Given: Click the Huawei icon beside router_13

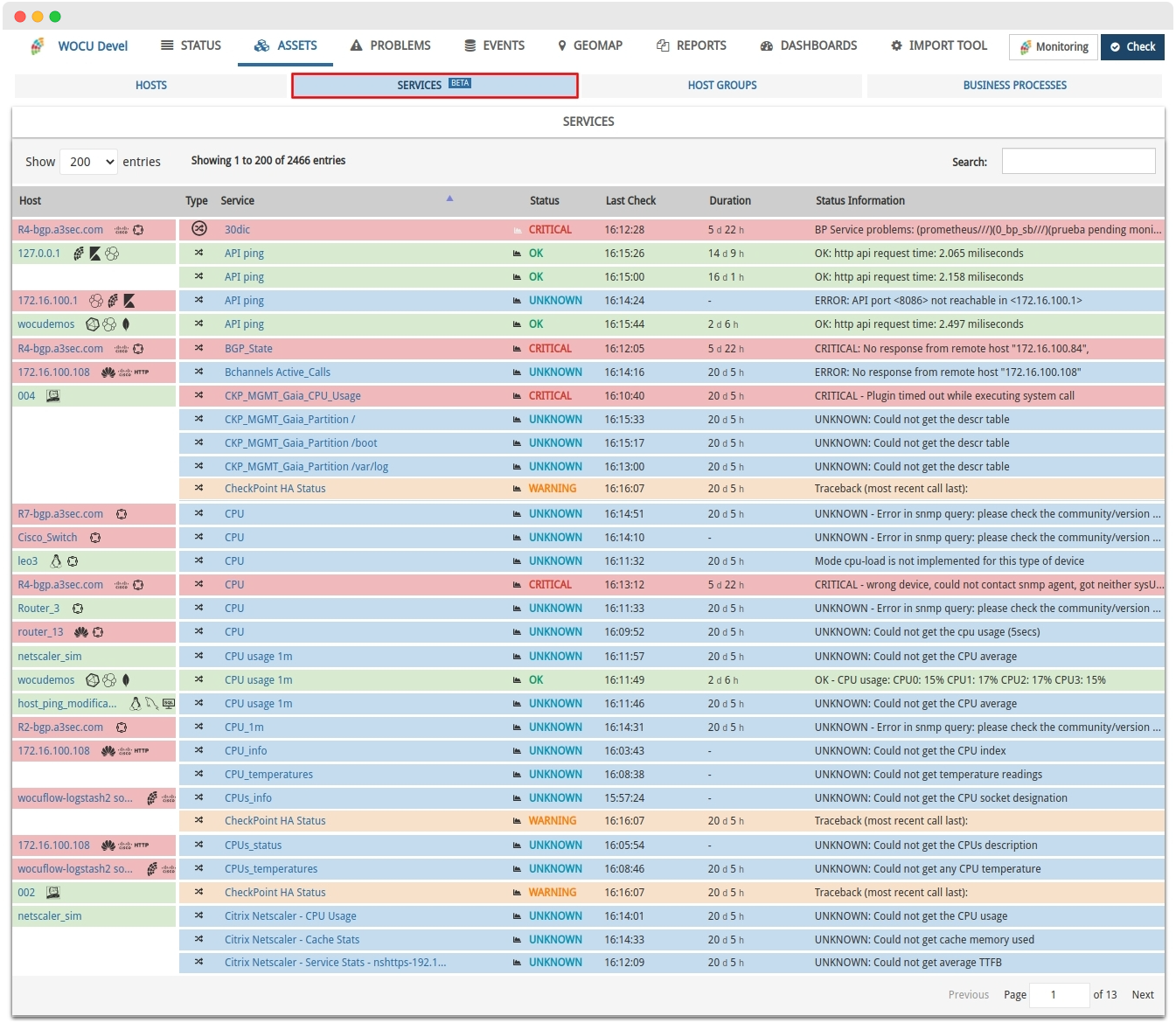Looking at the screenshot, I should [81, 632].
